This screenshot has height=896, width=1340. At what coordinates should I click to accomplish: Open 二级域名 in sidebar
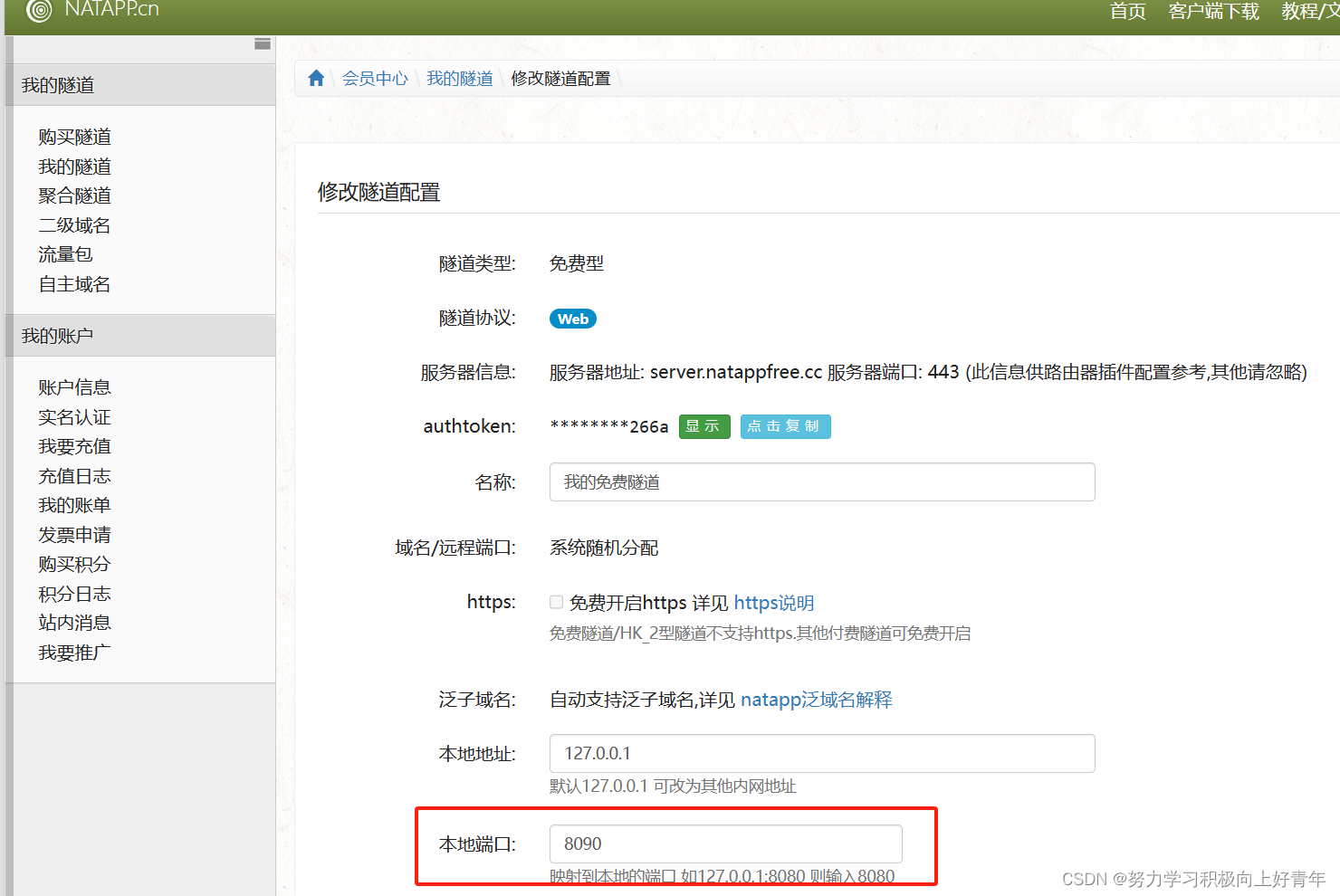click(75, 225)
